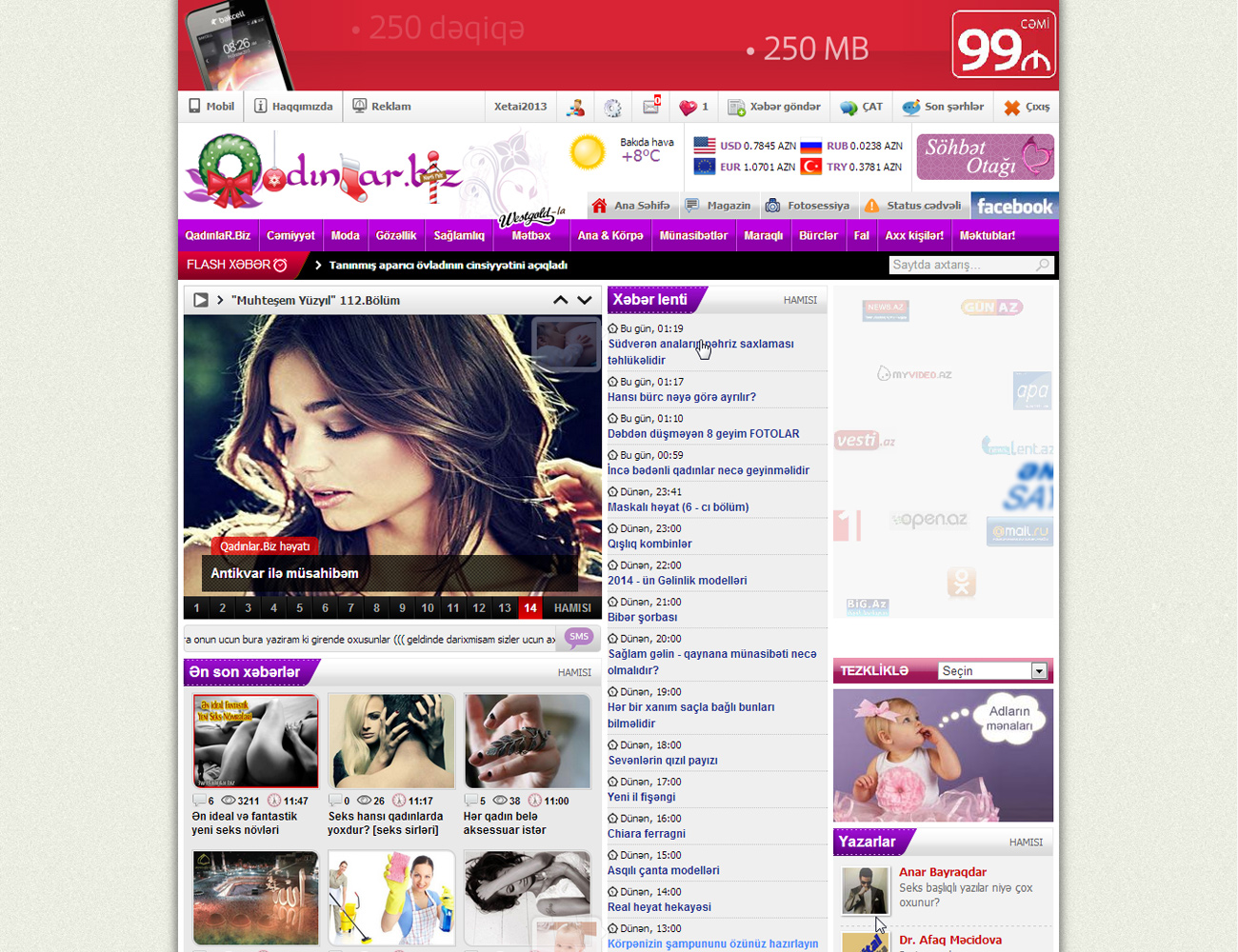Click the Saytda axtarış search field

[x=962, y=265]
